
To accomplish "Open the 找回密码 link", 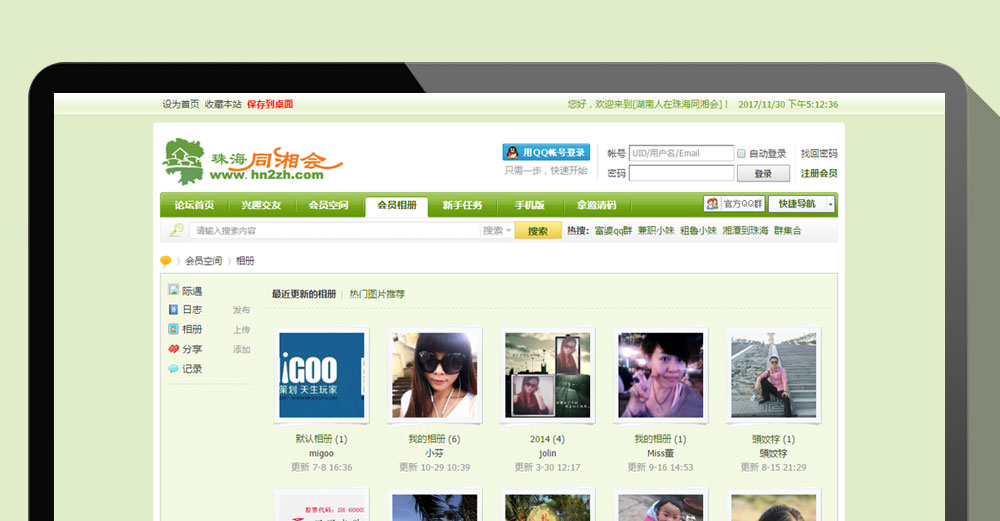I will [819, 154].
